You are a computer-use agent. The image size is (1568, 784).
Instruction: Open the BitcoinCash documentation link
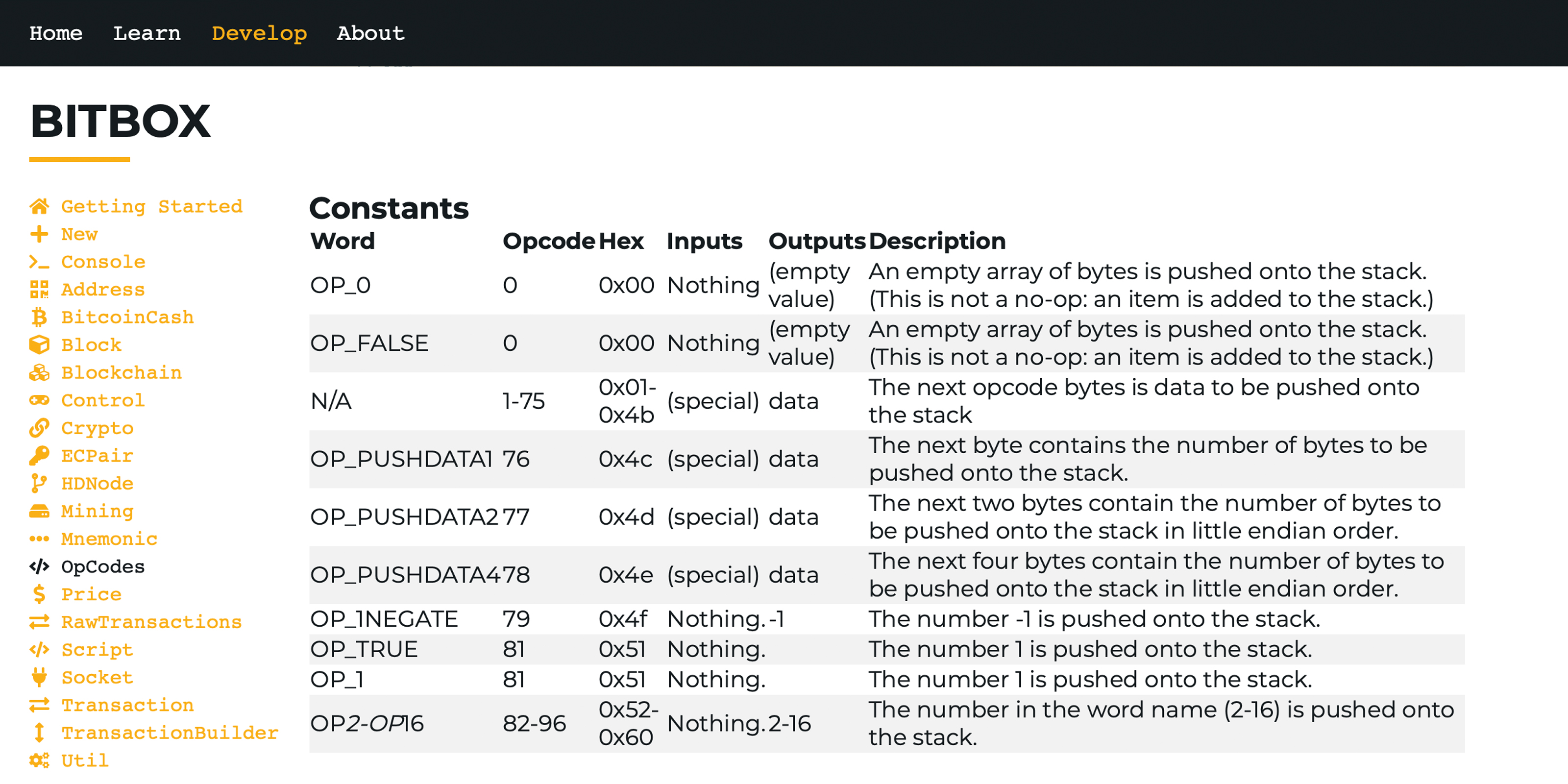point(128,317)
